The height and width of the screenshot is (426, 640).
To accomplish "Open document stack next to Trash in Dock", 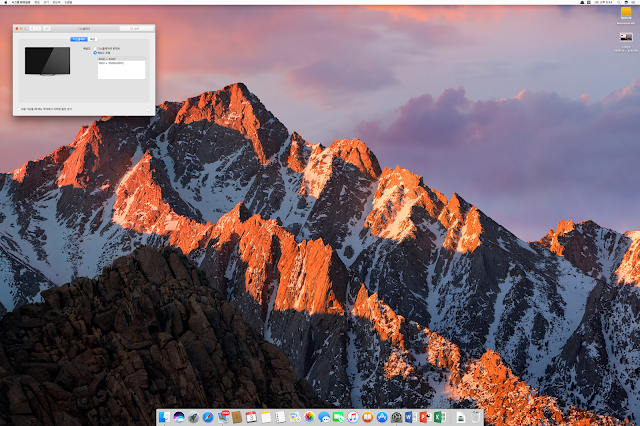I will pos(460,417).
